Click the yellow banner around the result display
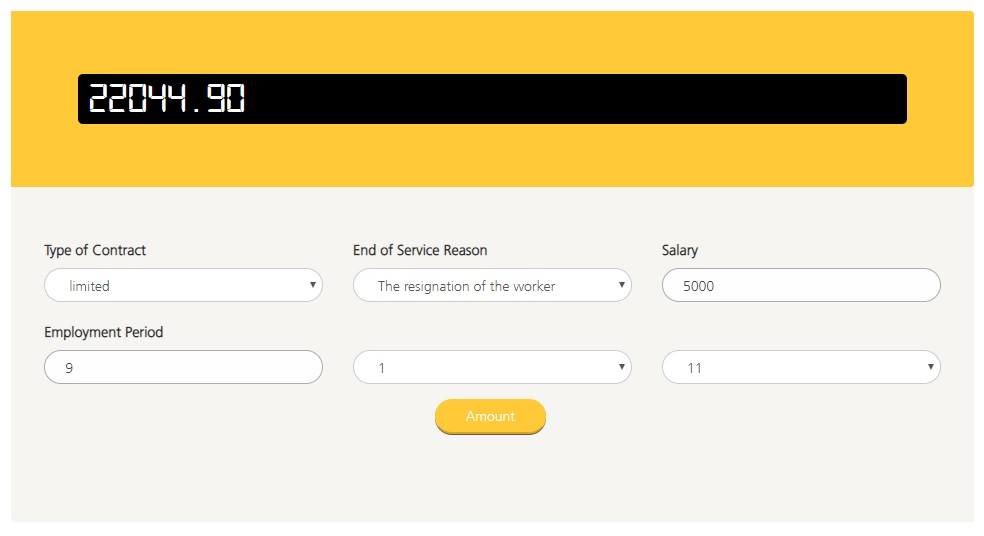 click(x=492, y=157)
